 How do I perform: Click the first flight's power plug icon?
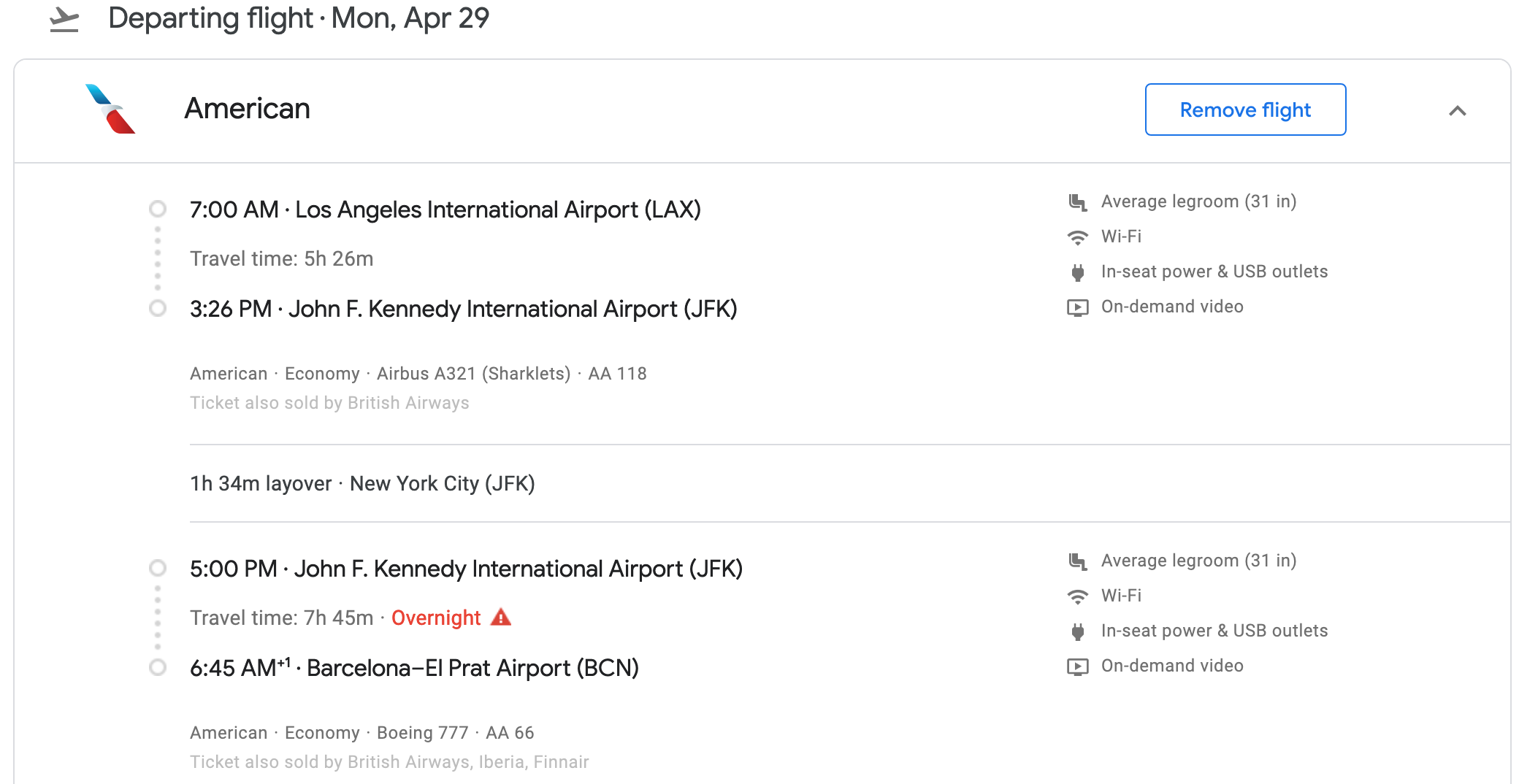pos(1077,272)
